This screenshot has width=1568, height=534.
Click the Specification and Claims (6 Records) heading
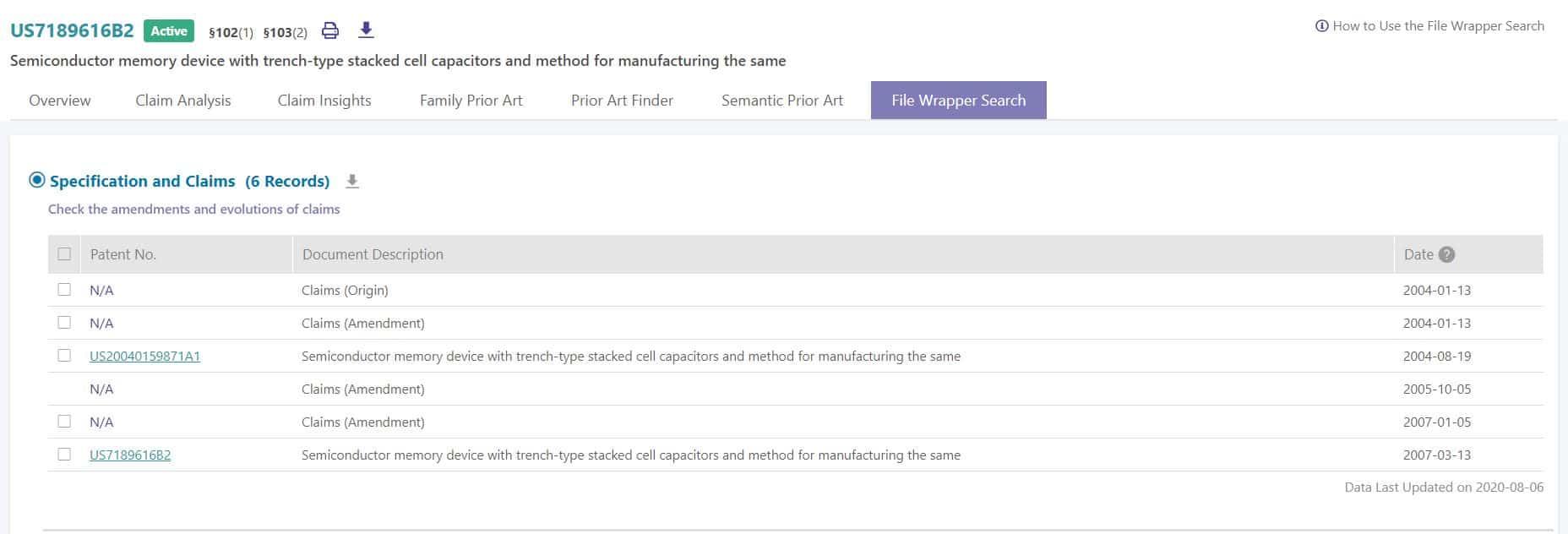[189, 181]
